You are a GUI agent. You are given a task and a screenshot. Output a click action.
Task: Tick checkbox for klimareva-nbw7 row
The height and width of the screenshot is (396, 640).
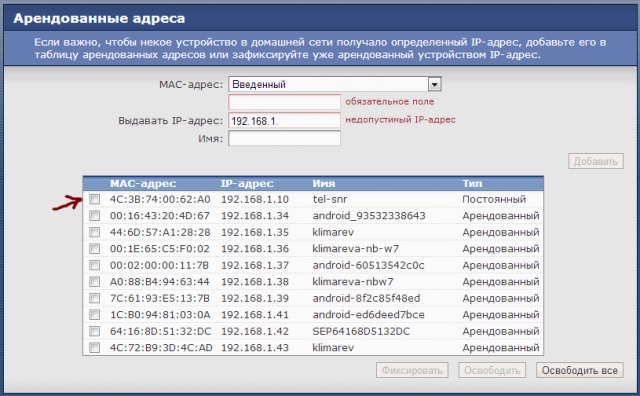94,282
